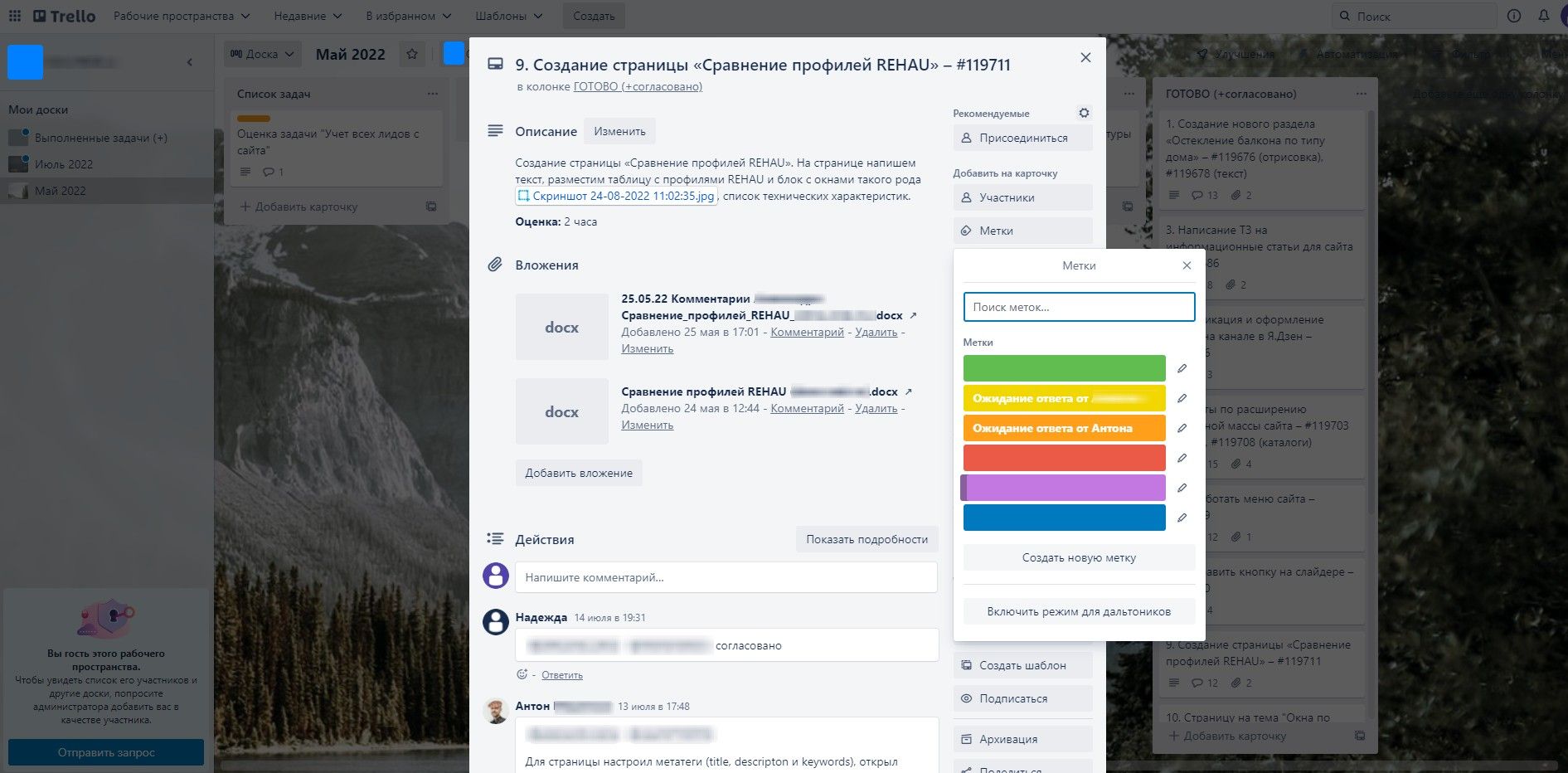
Task: Open the Сравнение профилей REHAU docx externally
Action: click(908, 391)
